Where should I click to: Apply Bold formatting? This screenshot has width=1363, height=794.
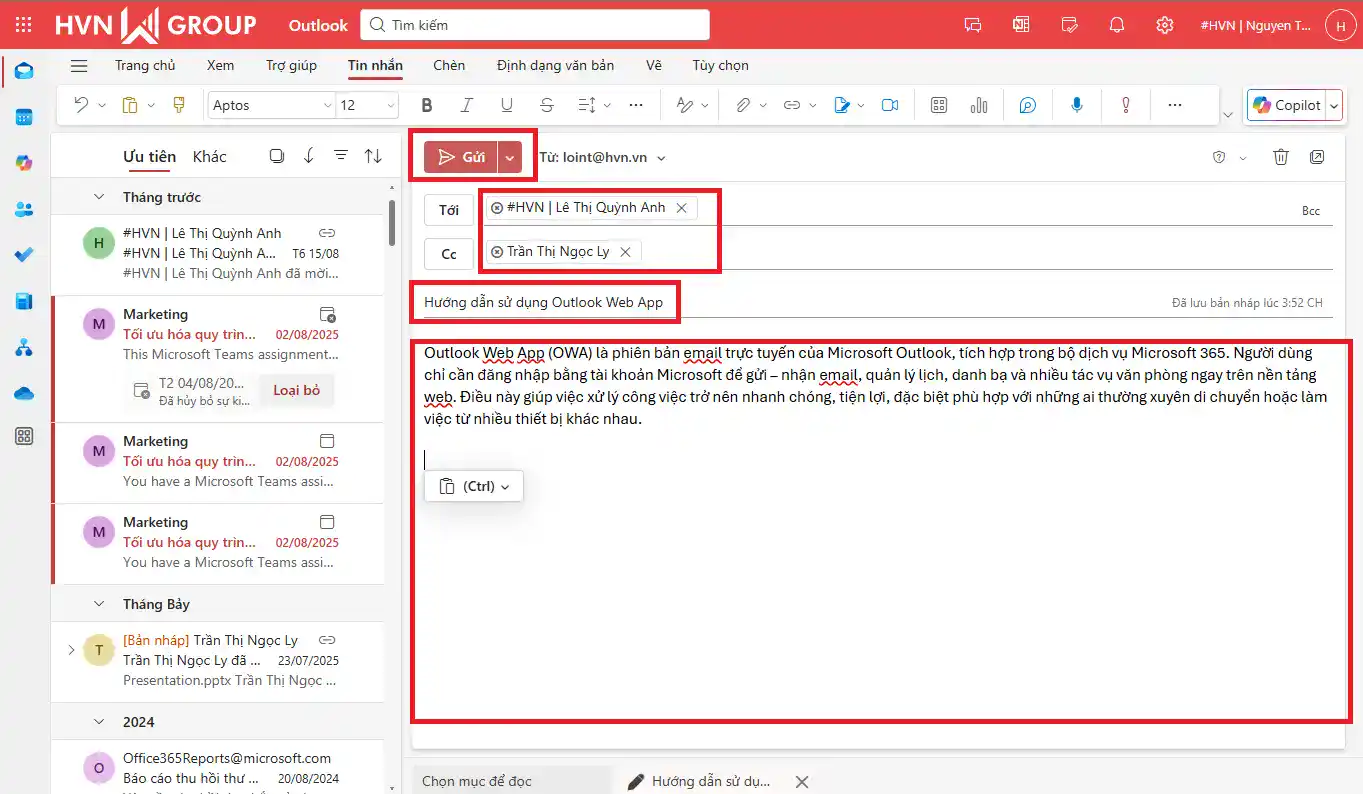click(427, 105)
